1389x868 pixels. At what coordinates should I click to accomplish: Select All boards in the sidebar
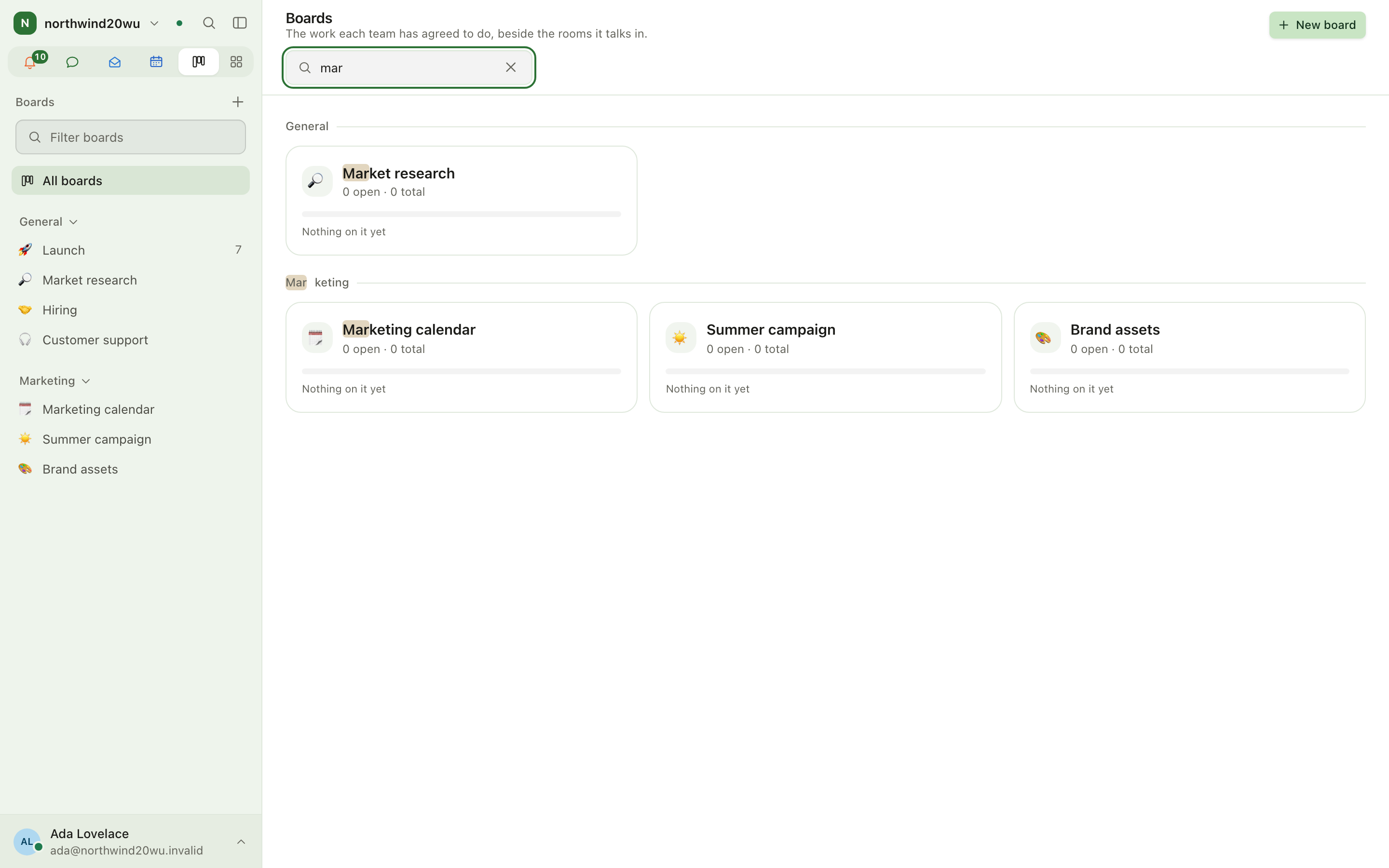(x=131, y=180)
